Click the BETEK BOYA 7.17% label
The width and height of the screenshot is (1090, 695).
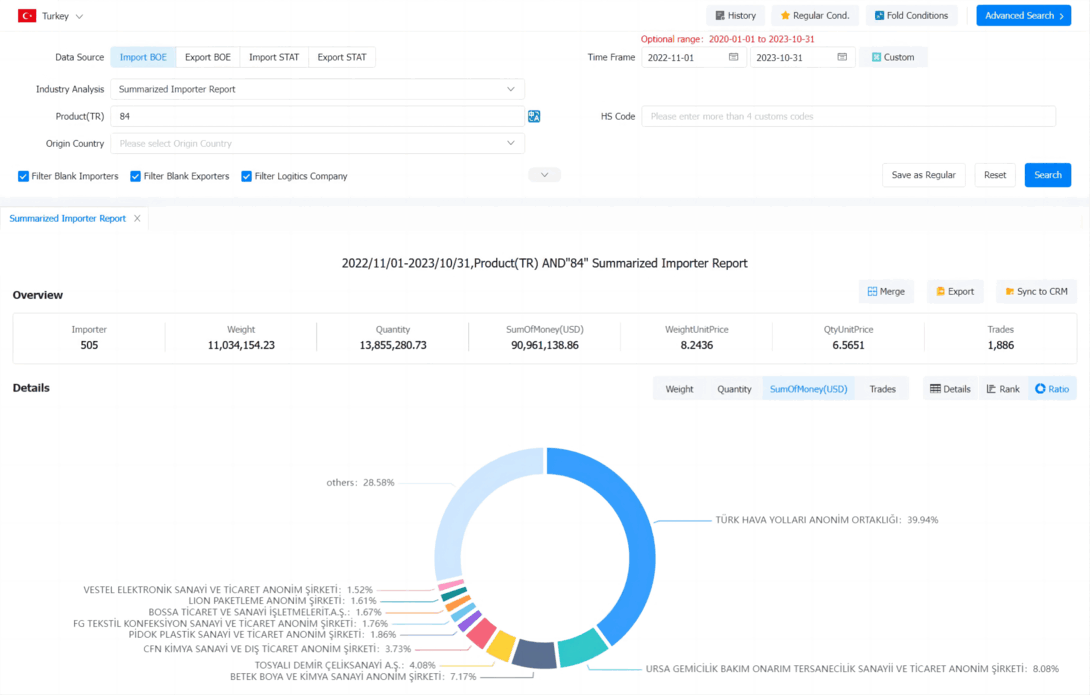353,676
